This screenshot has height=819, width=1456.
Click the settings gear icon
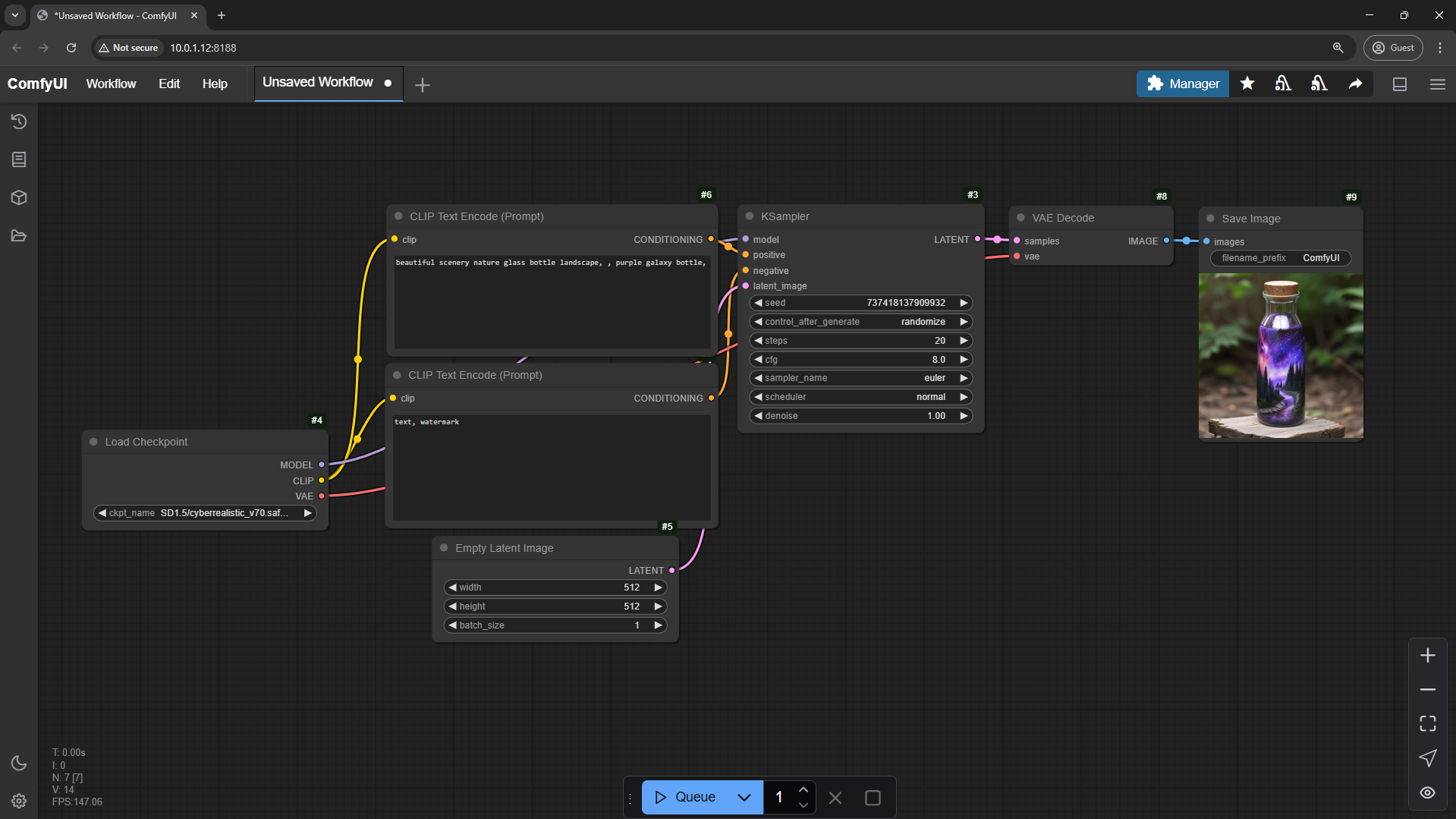[x=19, y=801]
